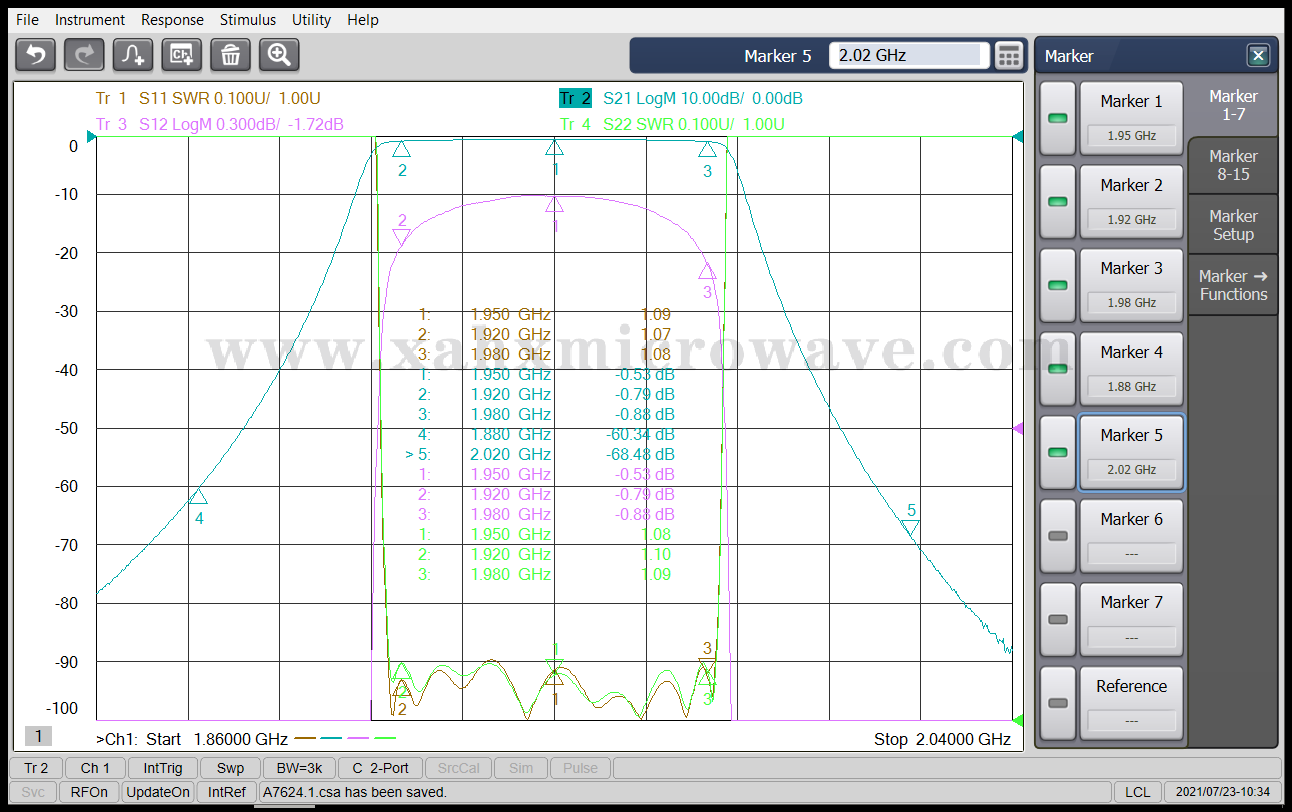The image size is (1292, 812).
Task: Open the Response menu
Action: pyautogui.click(x=172, y=20)
